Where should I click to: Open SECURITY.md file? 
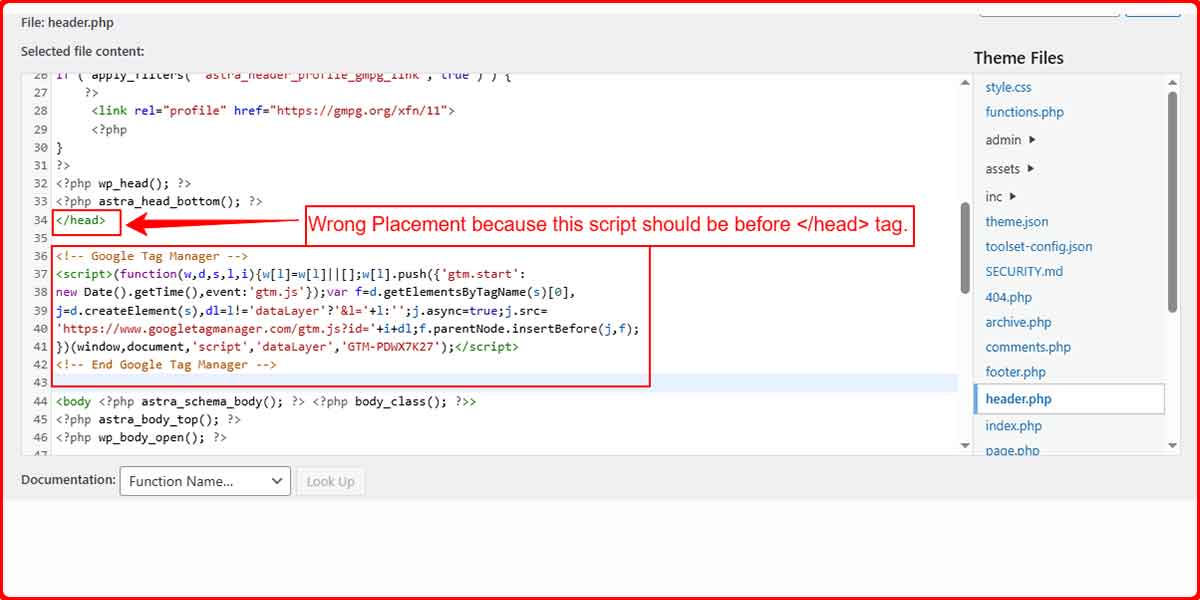point(1024,271)
